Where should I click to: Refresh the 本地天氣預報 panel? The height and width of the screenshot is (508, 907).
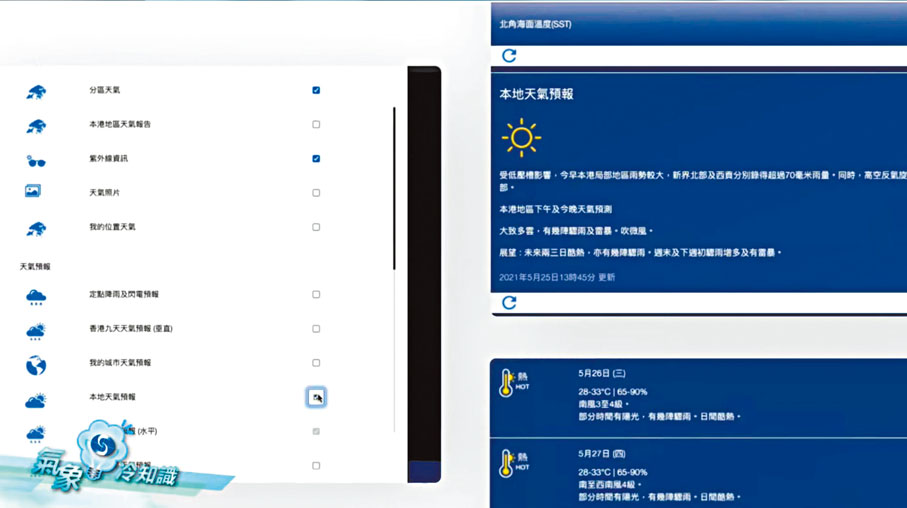pyautogui.click(x=509, y=302)
